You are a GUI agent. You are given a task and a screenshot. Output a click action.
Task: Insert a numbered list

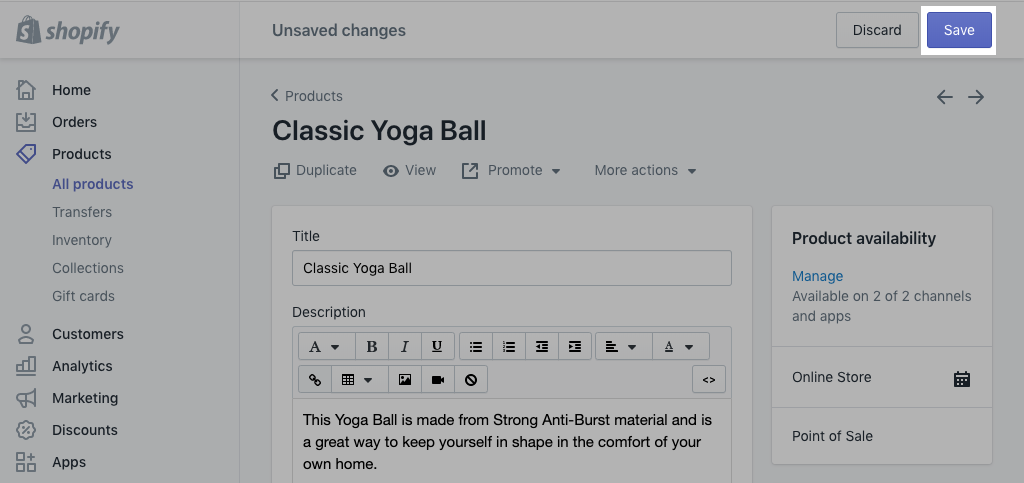tap(509, 347)
